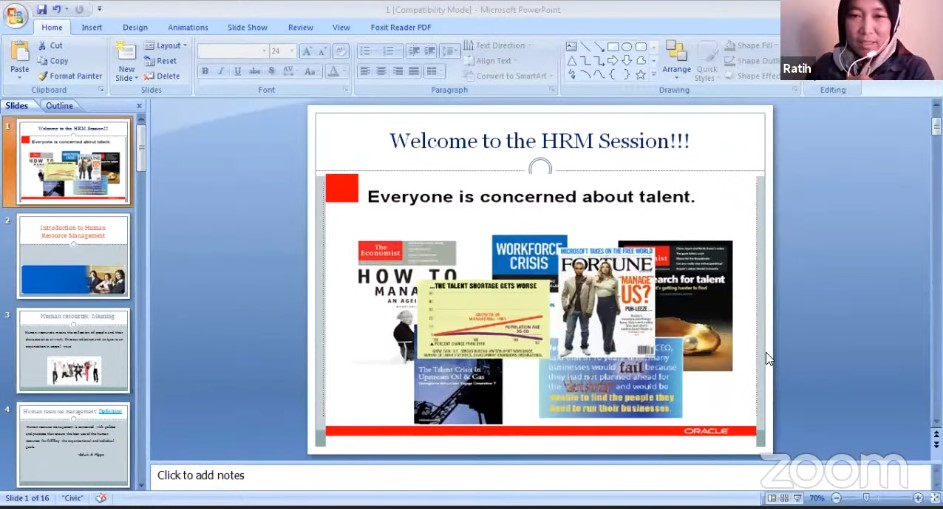This screenshot has width=943, height=509.
Task: Toggle Text Shadow
Action: 272,71
